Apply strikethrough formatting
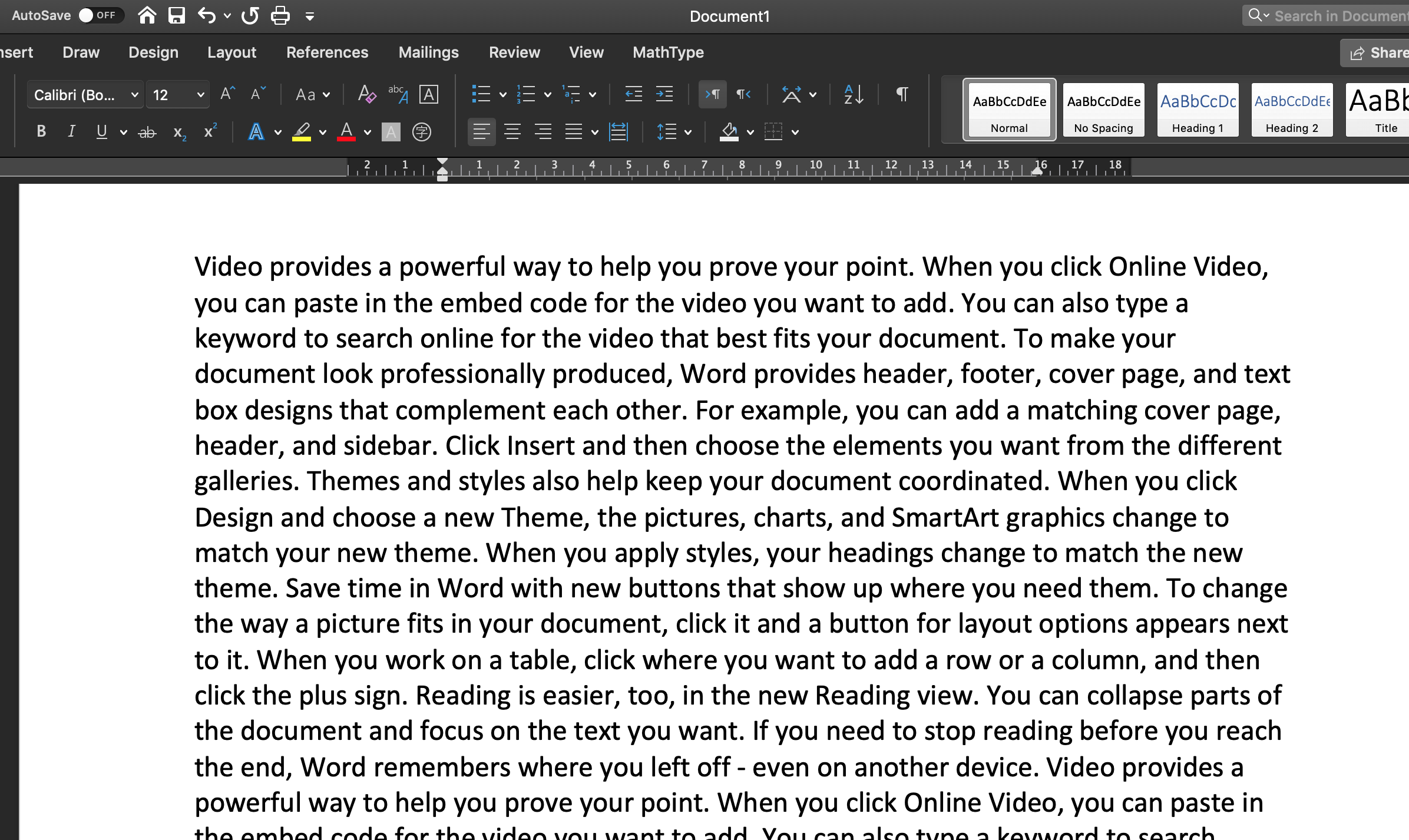Viewport: 1409px width, 840px height. (x=147, y=131)
